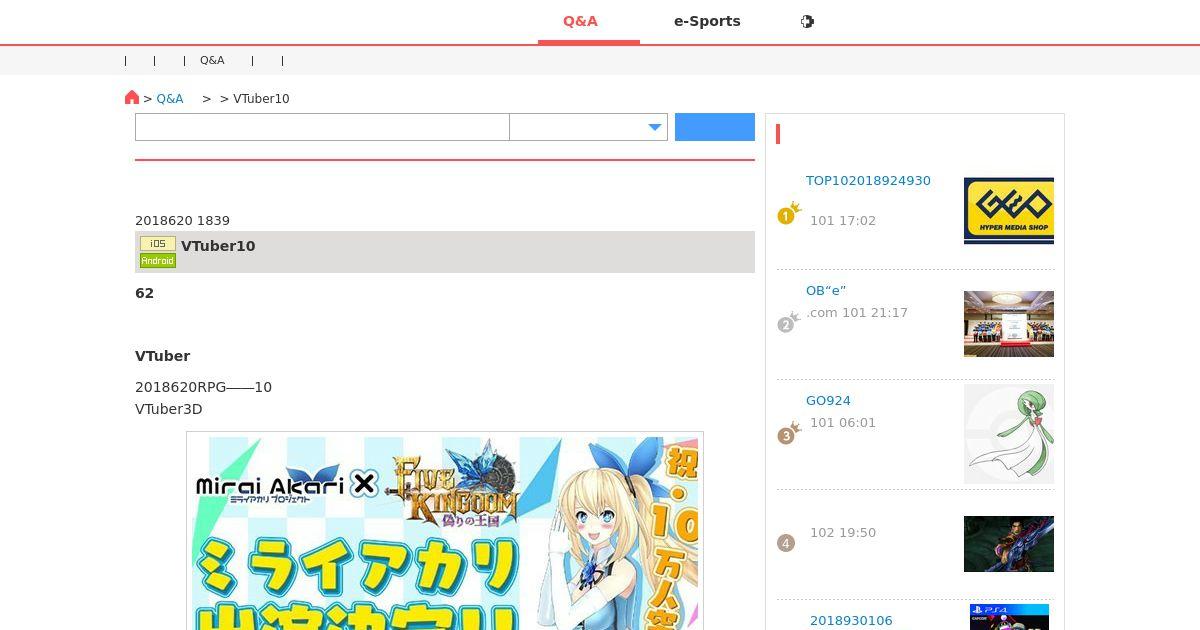Image resolution: width=1200 pixels, height=630 pixels.
Task: Open the PS4 game cover thumbnail
Action: (1009, 617)
